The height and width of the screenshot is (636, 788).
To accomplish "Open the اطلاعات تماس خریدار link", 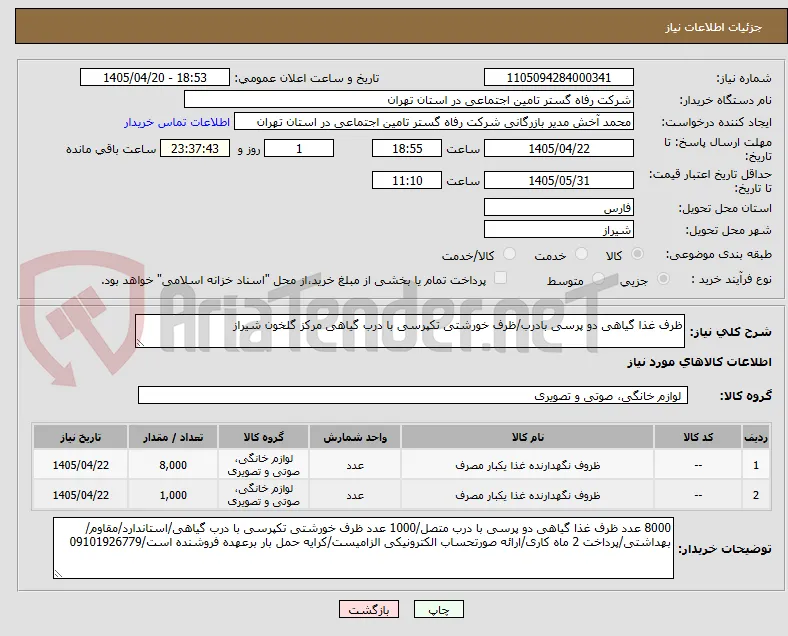I will 177,122.
